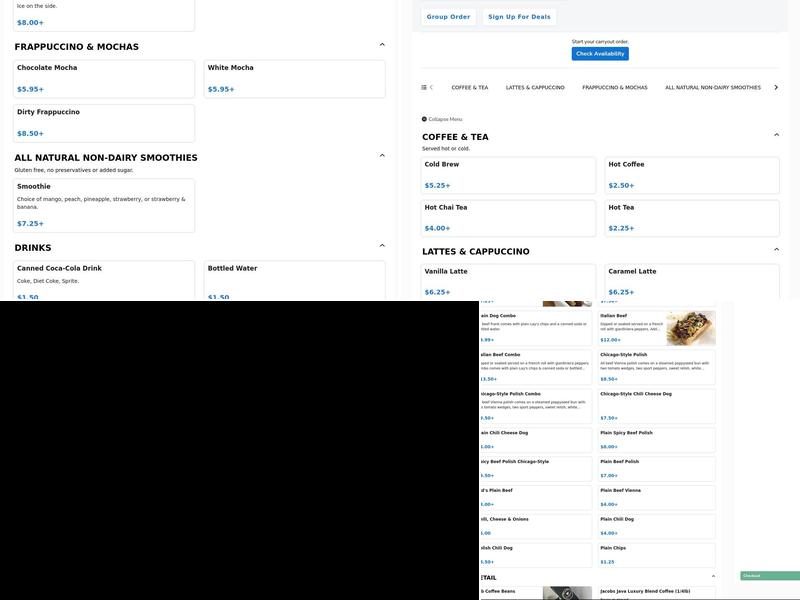Screen dimensions: 800x600
Task: Collapse the Lattes & Cappuccino section
Action: pyautogui.click(x=777, y=249)
